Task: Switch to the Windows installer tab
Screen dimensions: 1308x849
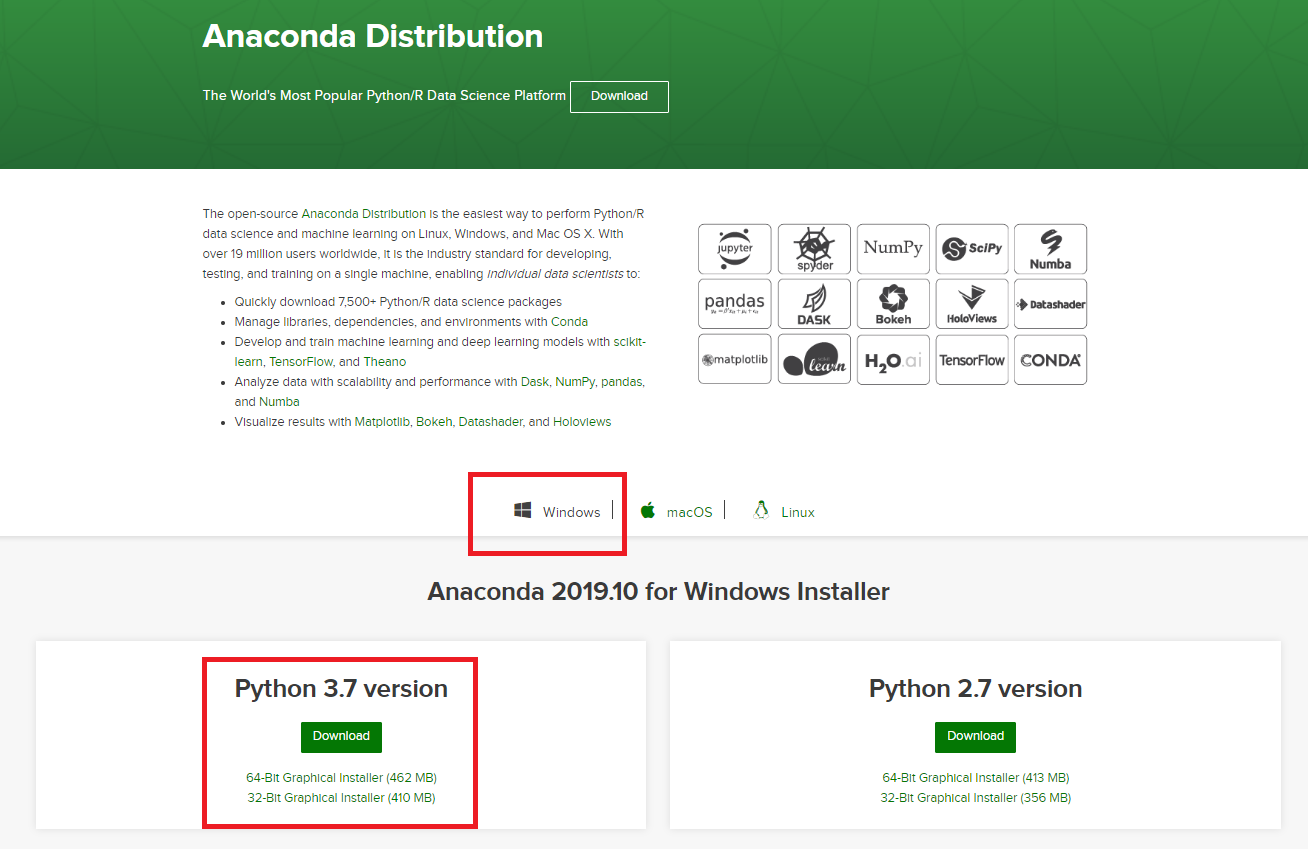Action: 557,512
